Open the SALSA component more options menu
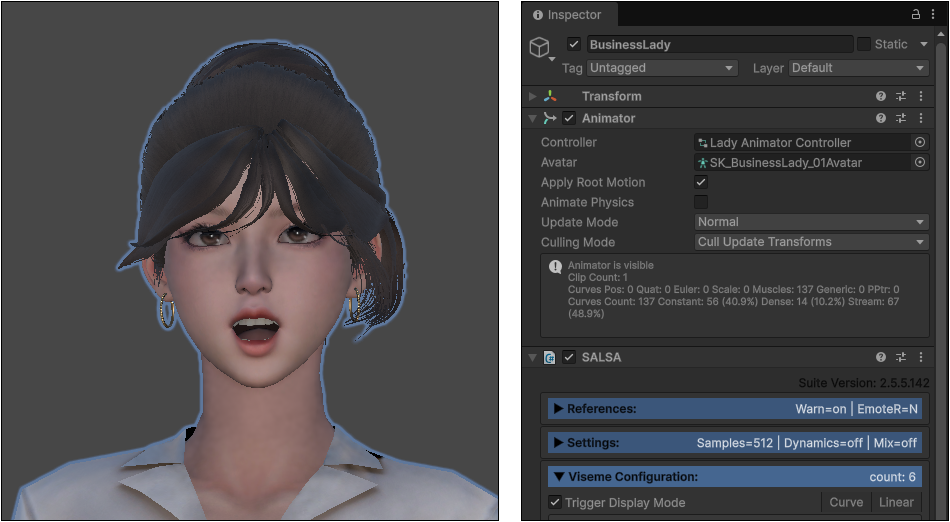This screenshot has width=950, height=522. (x=921, y=357)
